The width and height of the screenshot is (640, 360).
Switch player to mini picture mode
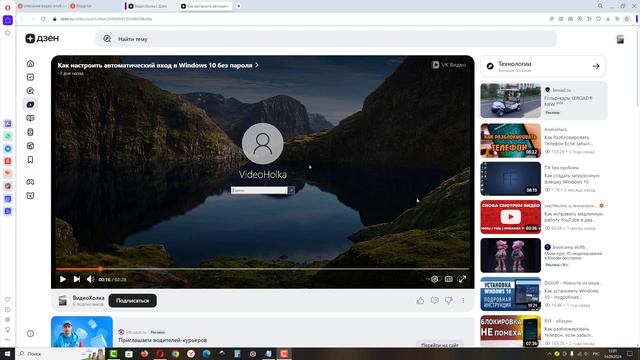pyautogui.click(x=449, y=279)
